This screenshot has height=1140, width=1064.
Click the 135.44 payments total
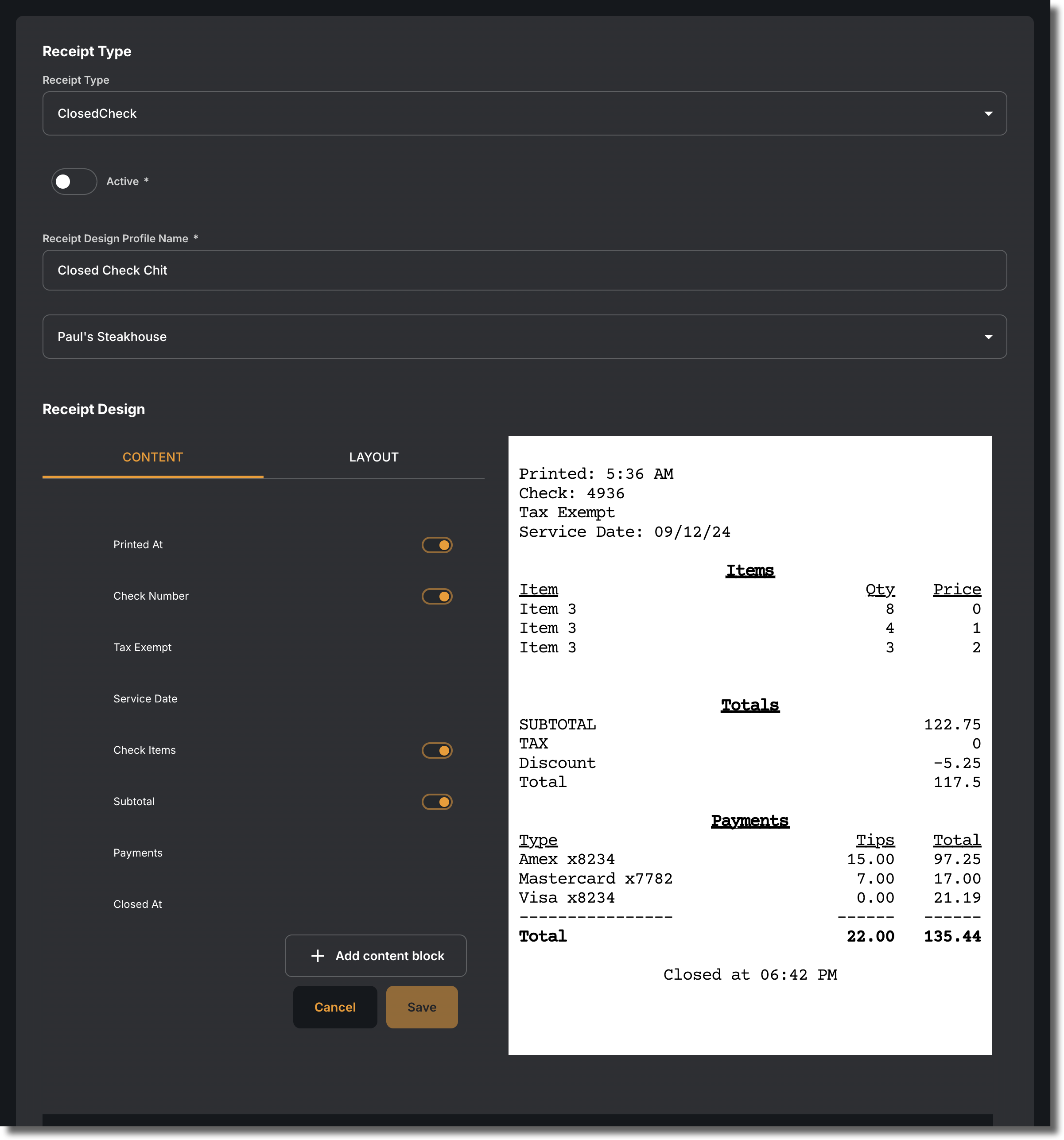(952, 936)
